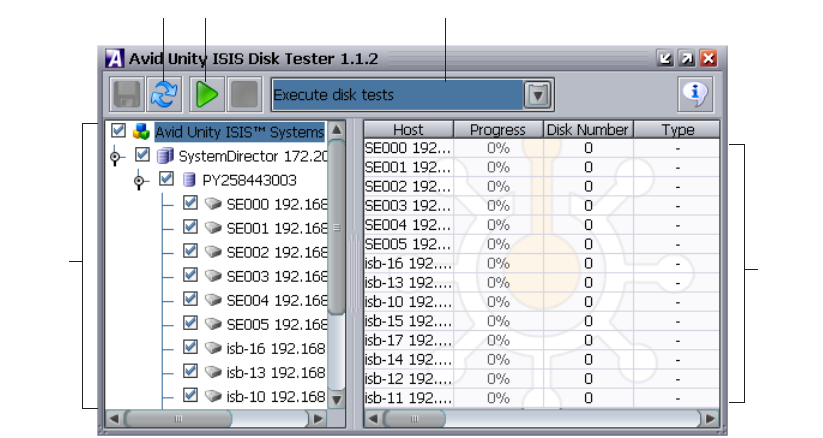Click the tree panel scroll down arrow
Viewport: 823px width, 438px height.
tap(336, 399)
